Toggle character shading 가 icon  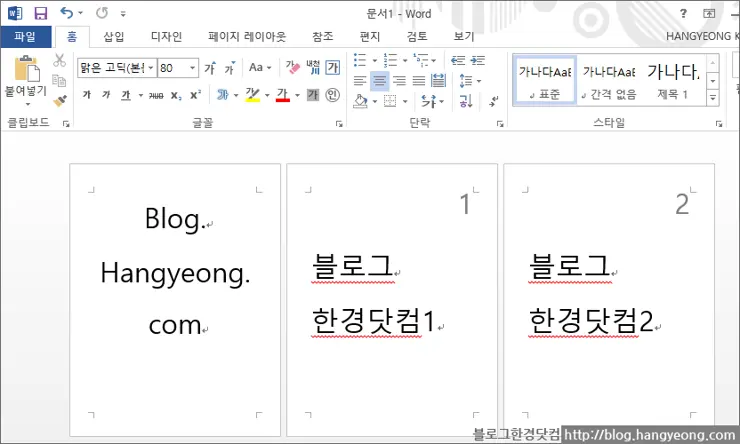[313, 95]
